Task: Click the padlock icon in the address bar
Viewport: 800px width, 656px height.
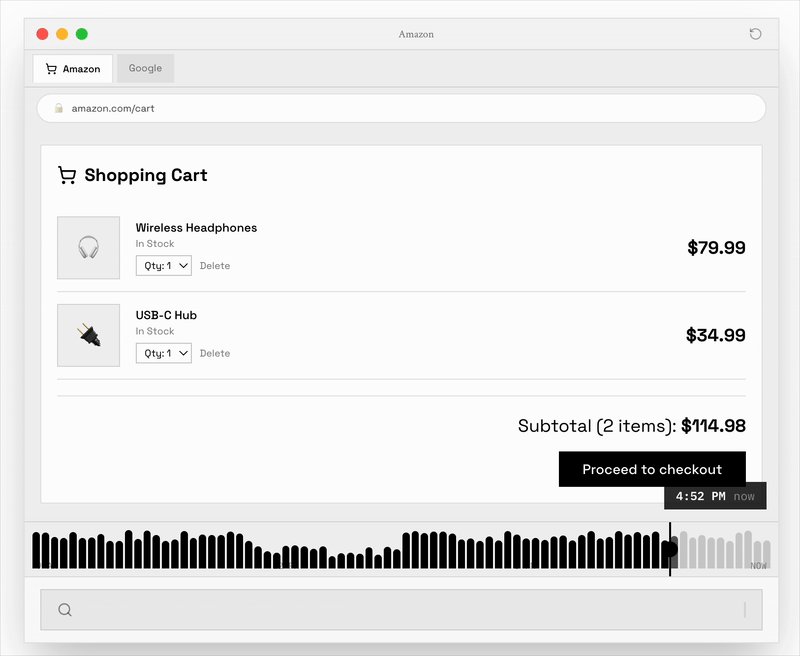Action: point(58,108)
